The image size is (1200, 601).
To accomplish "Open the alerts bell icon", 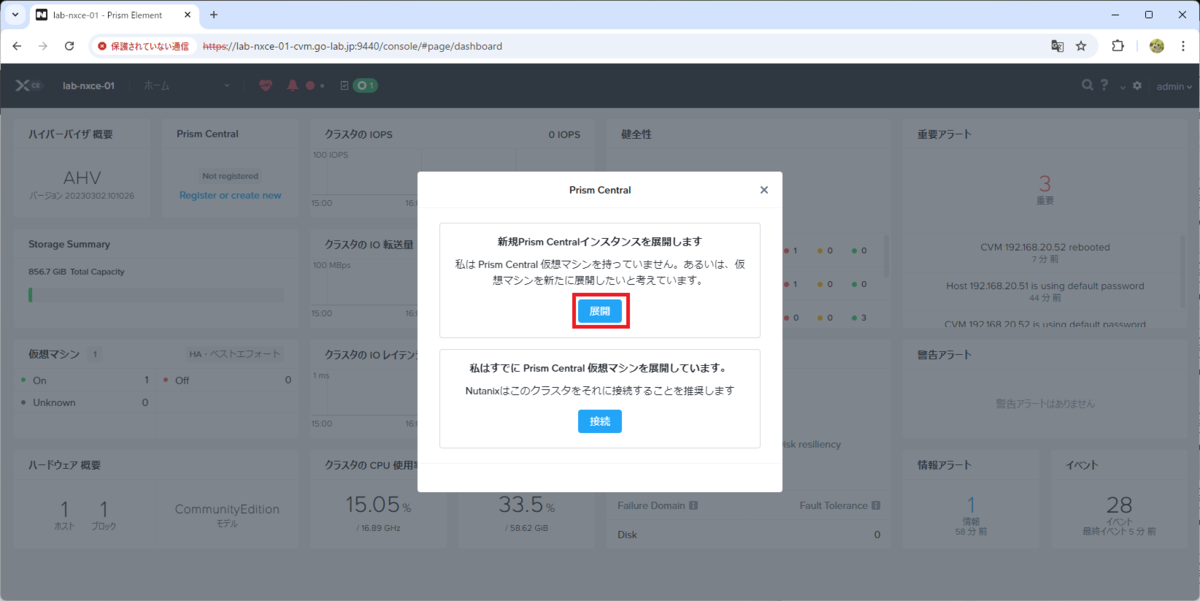I will pos(293,86).
